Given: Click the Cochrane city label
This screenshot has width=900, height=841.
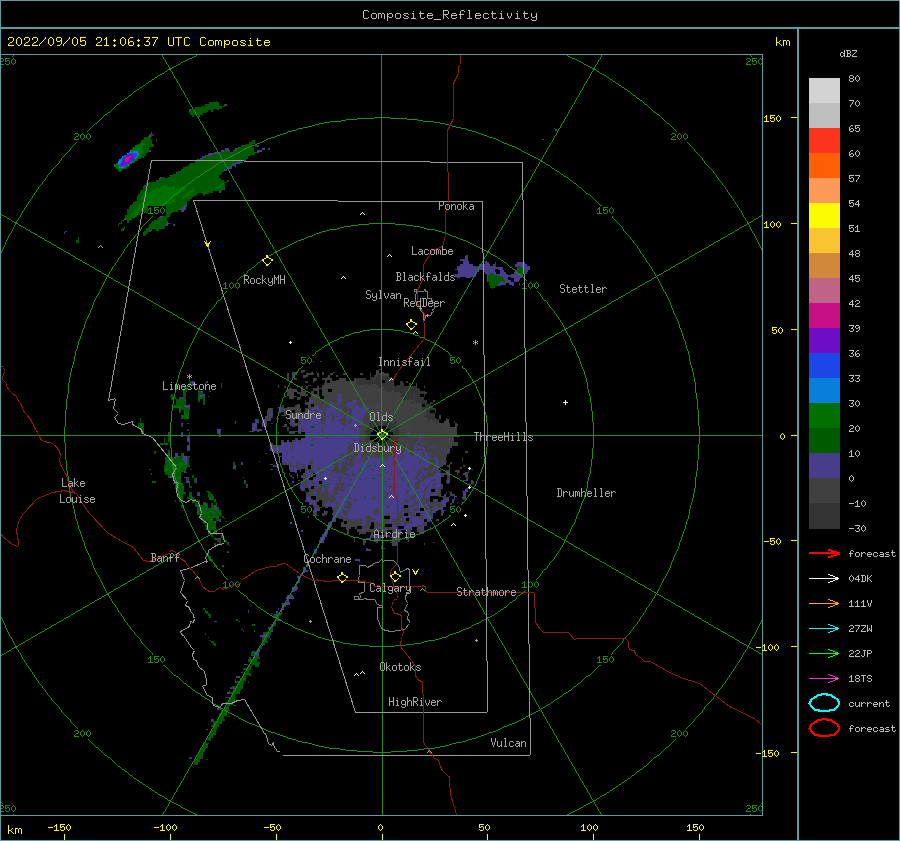Looking at the screenshot, I should (327, 559).
